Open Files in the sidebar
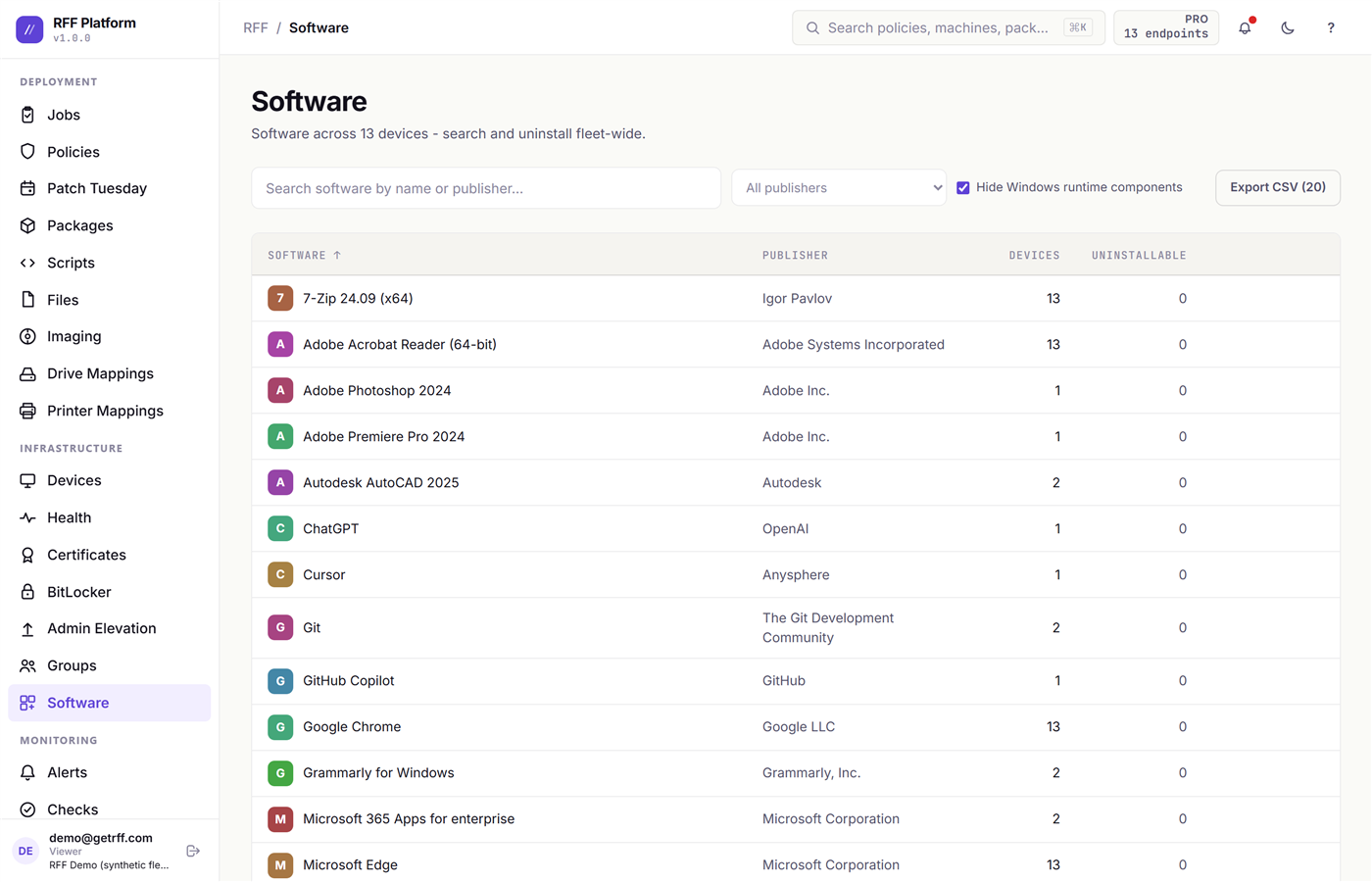Screen dimensions: 1372x882 109,300
